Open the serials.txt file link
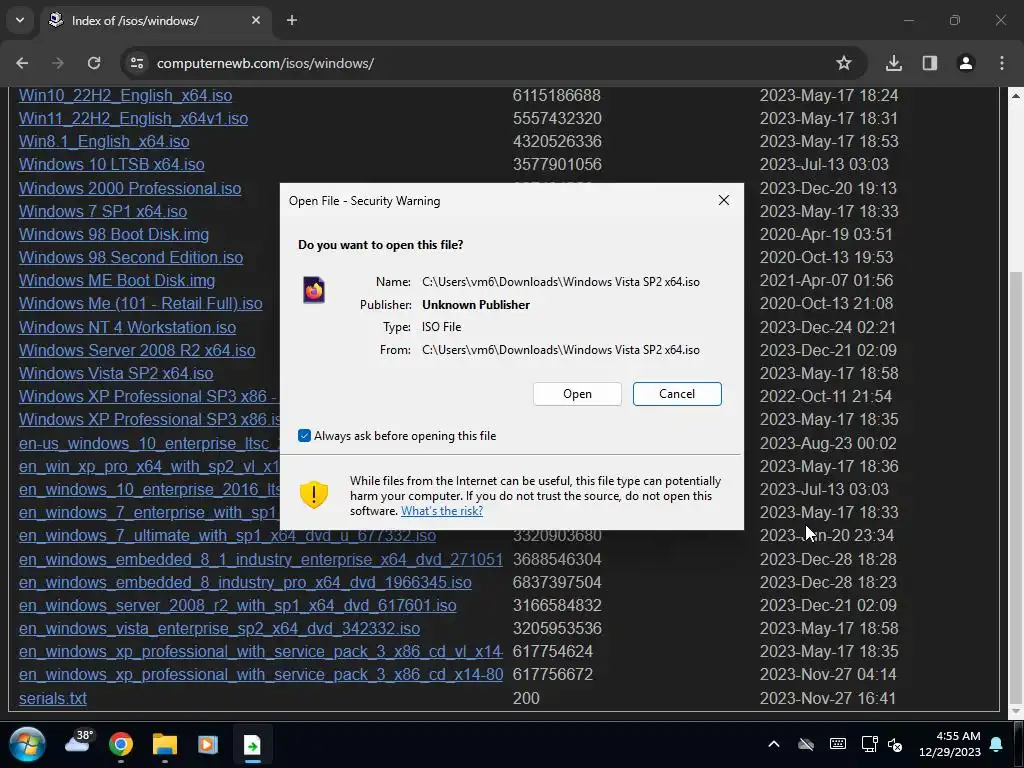1024x768 pixels. 53,698
